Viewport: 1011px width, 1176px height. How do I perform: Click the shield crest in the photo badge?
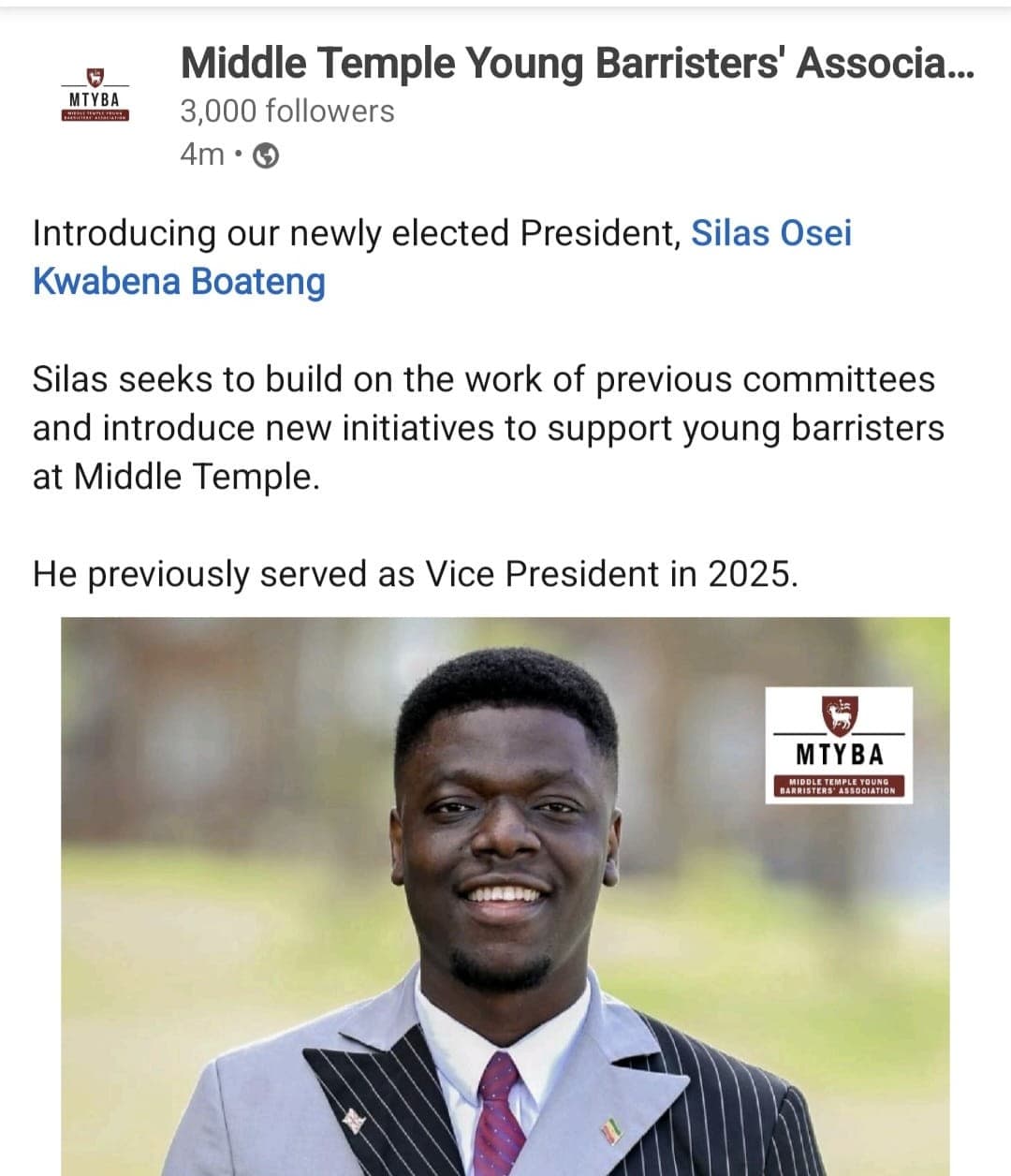(839, 714)
